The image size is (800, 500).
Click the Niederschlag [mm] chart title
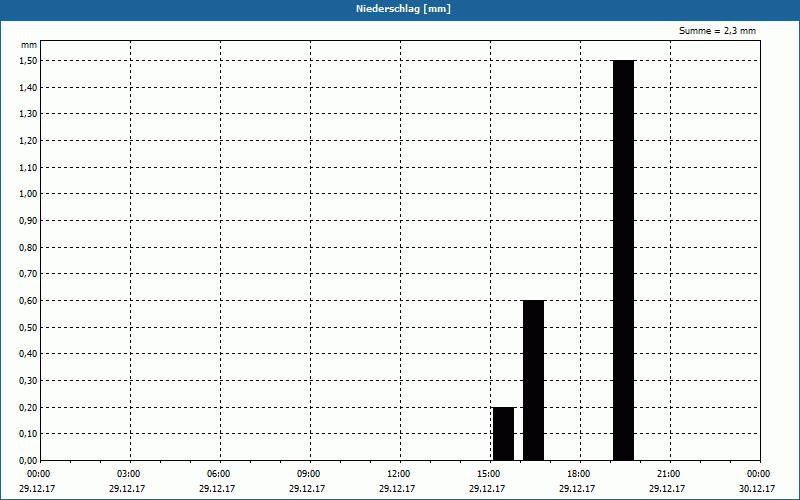click(399, 9)
